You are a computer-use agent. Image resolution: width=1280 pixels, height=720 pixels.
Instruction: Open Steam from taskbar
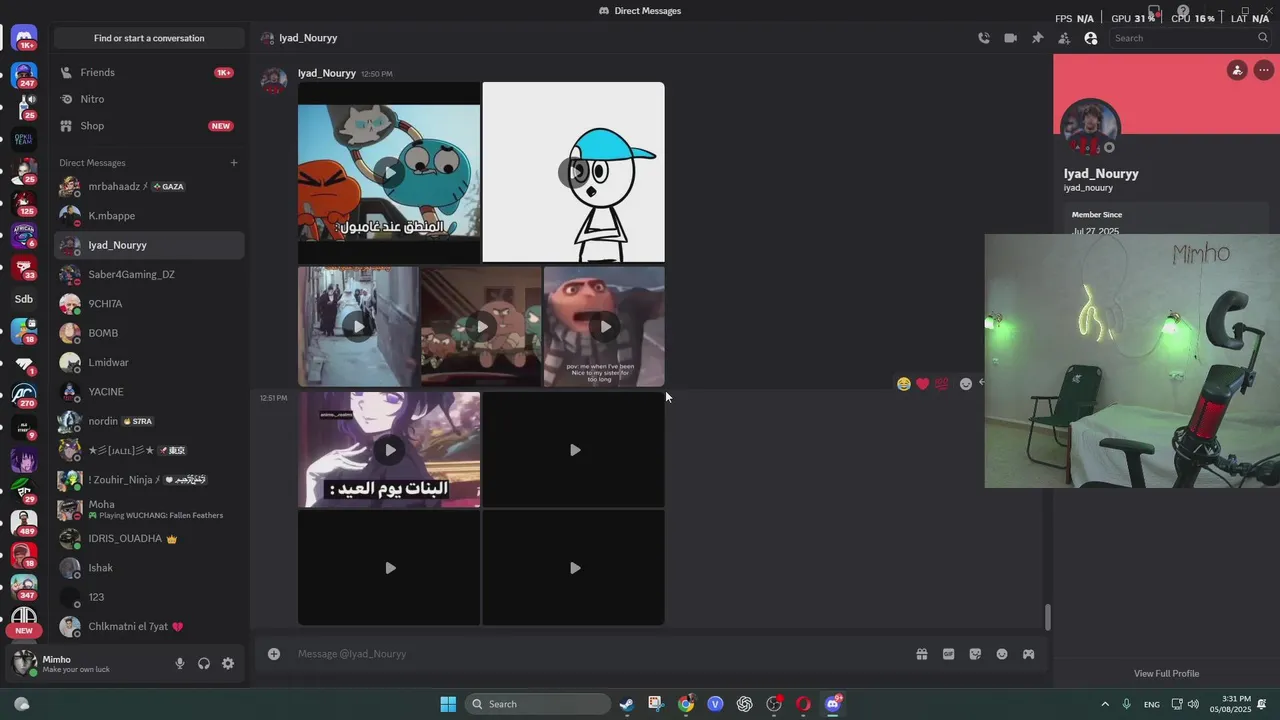pyautogui.click(x=626, y=704)
